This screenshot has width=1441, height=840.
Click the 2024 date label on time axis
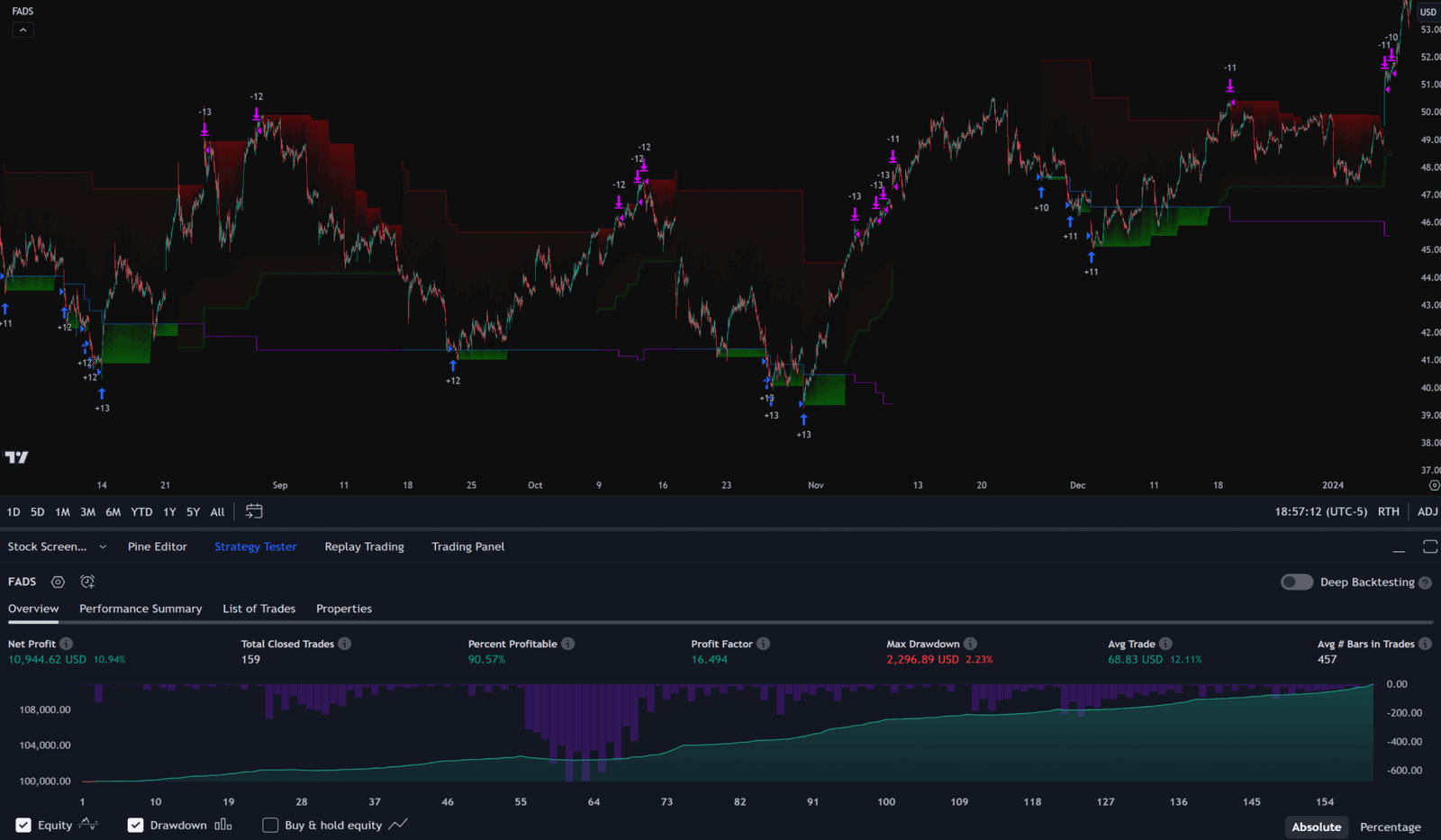click(1333, 485)
